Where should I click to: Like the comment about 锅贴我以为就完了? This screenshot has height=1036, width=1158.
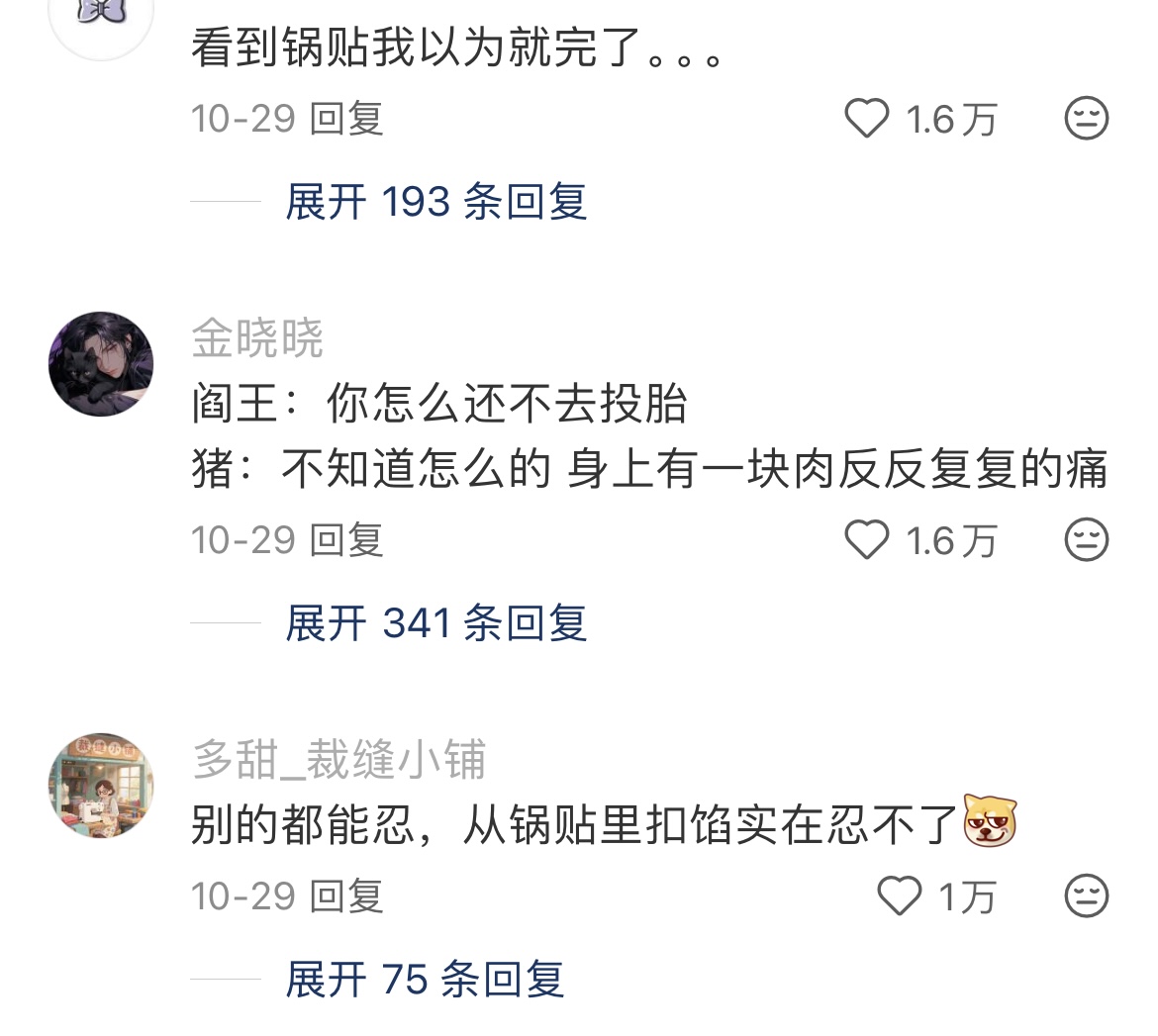(866, 118)
